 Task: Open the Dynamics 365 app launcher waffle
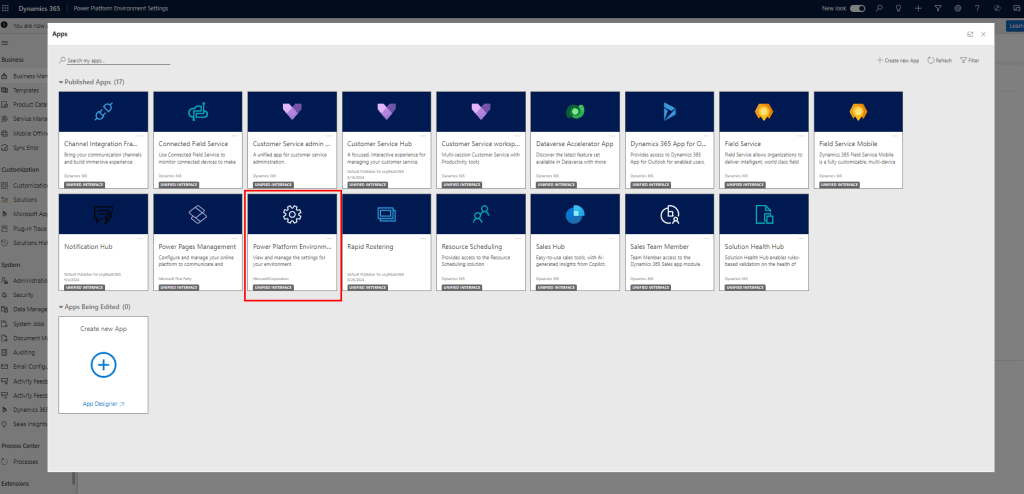[x=9, y=8]
